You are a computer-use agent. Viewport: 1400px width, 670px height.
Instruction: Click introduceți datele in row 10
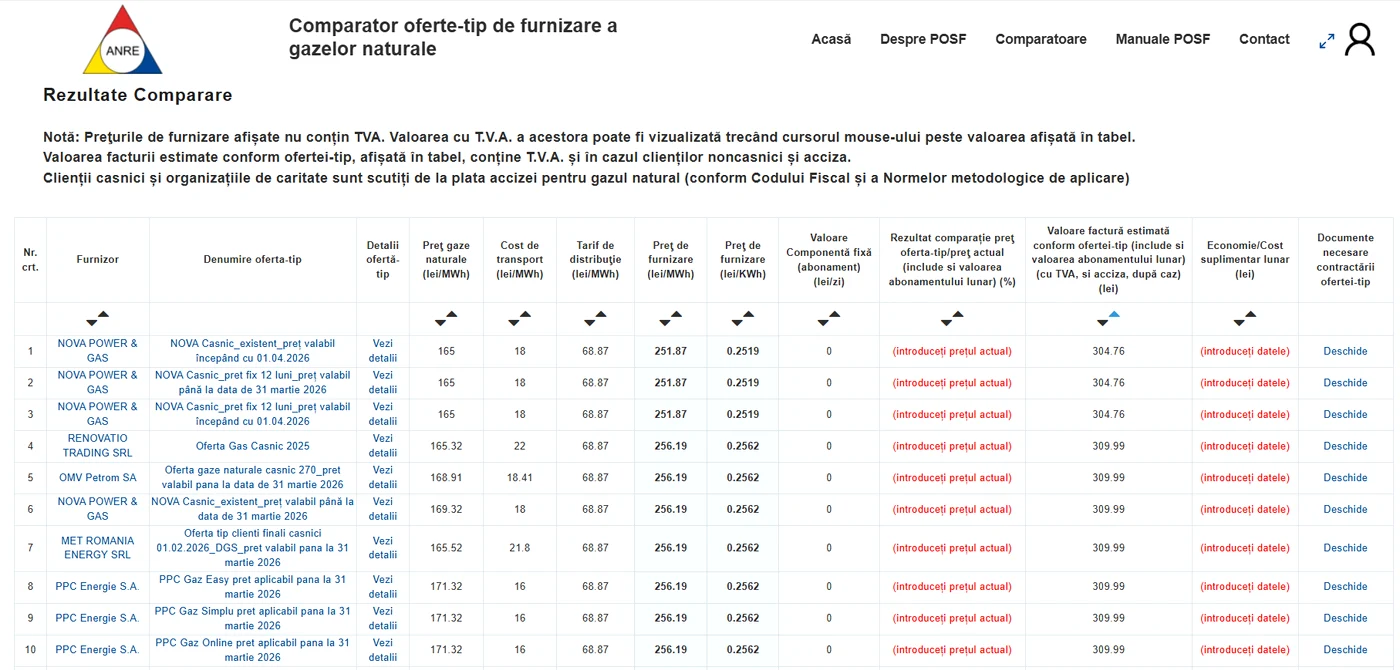[x=1245, y=650]
